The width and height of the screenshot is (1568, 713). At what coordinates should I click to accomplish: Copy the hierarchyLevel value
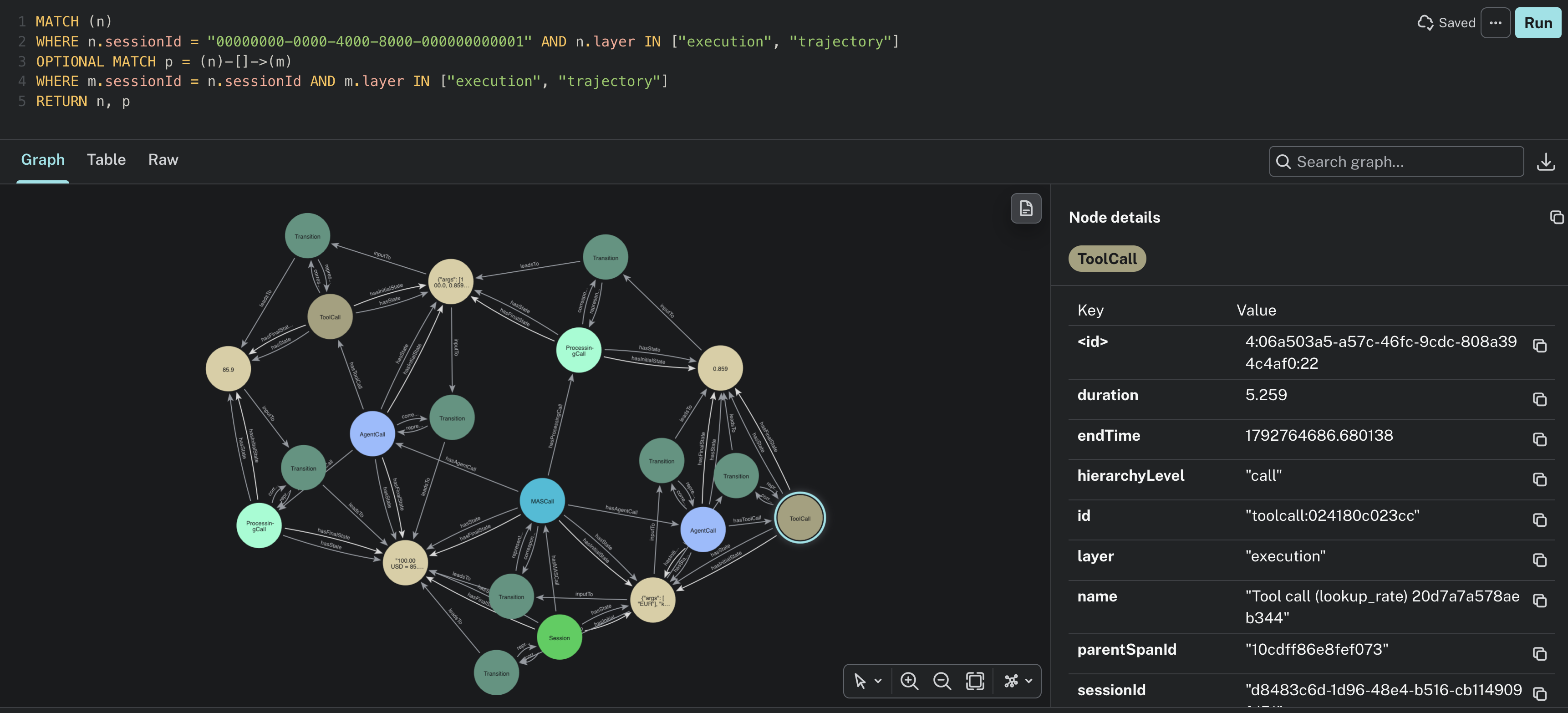click(1539, 480)
